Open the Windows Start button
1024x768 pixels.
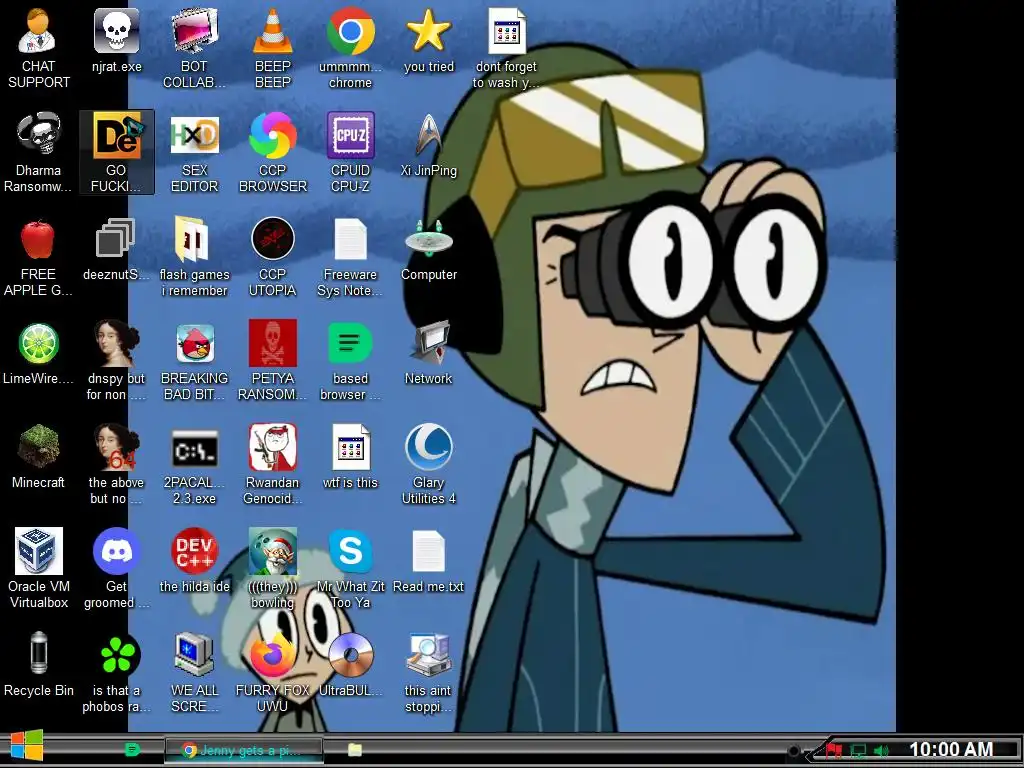pos(26,746)
